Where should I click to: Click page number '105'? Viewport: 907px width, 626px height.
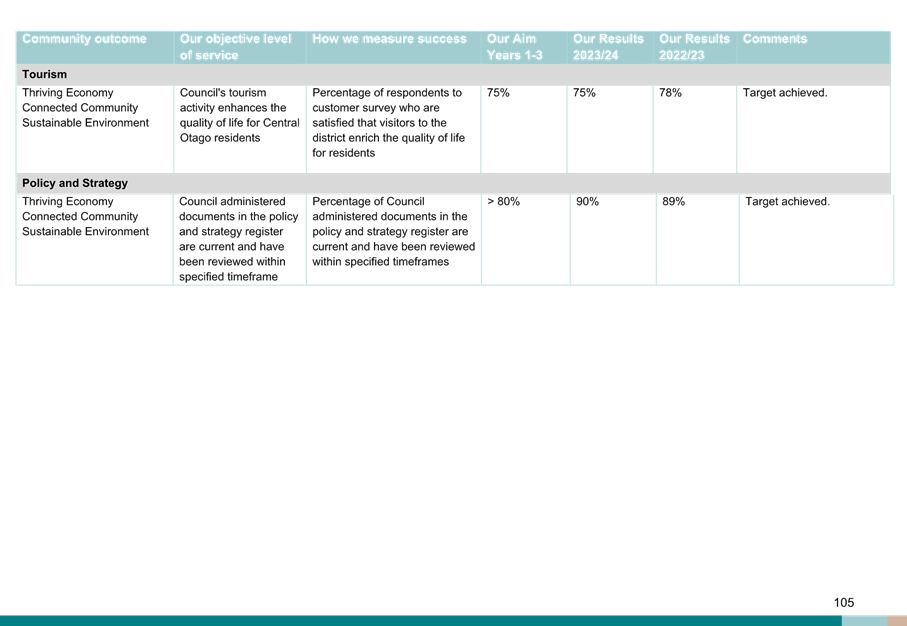pyautogui.click(x=844, y=602)
